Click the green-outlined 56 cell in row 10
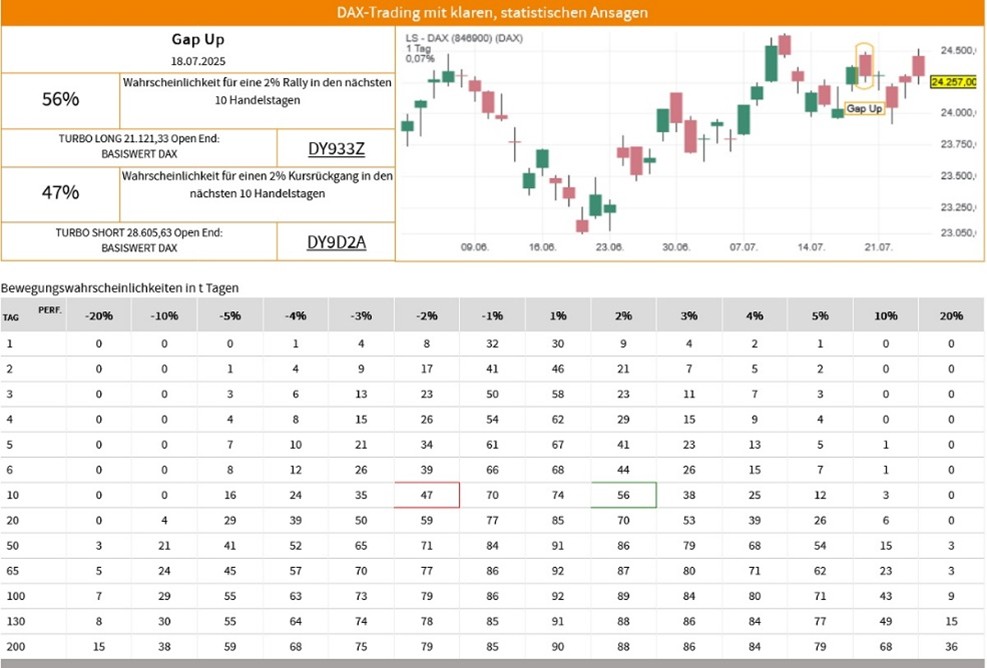This screenshot has width=987, height=668. (x=623, y=495)
